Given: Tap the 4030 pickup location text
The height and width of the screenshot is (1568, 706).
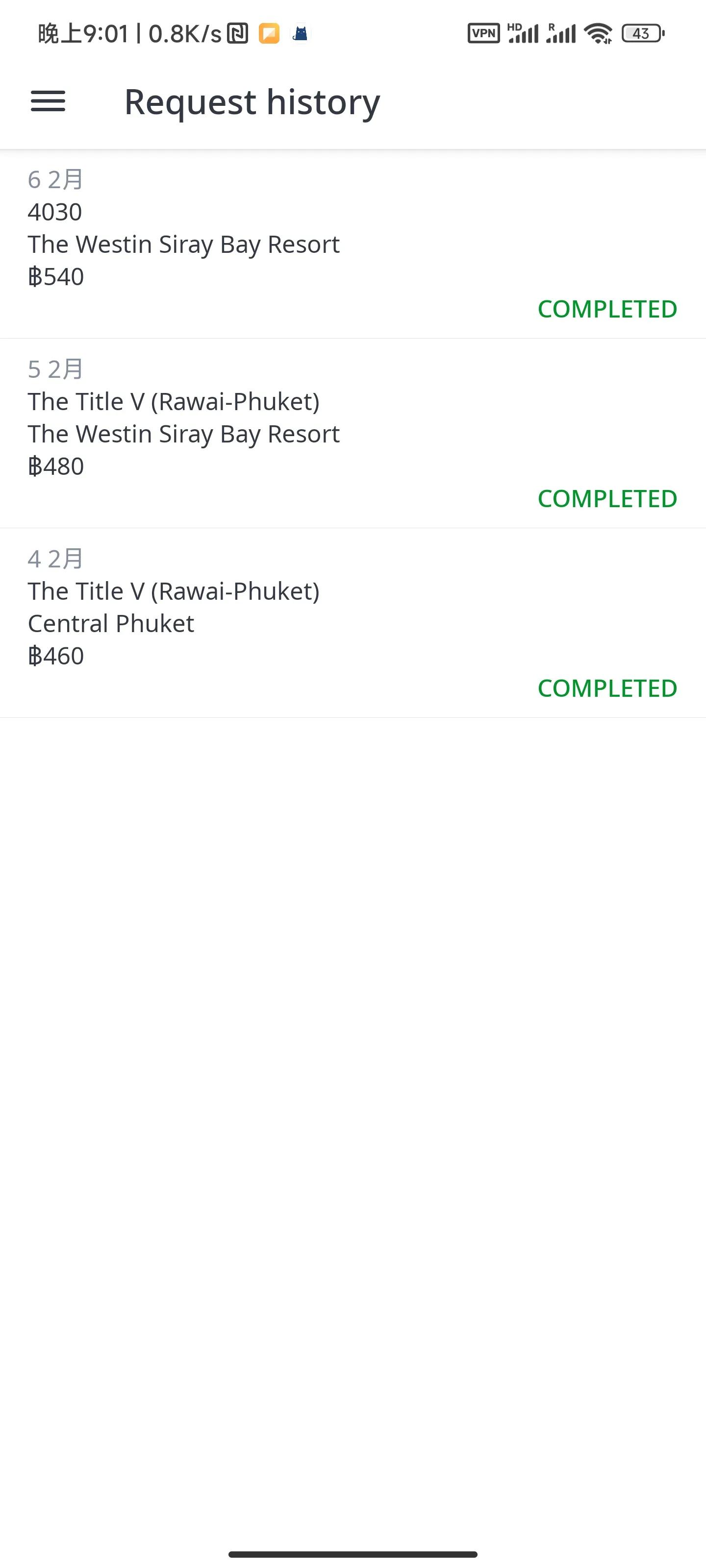Looking at the screenshot, I should [55, 213].
